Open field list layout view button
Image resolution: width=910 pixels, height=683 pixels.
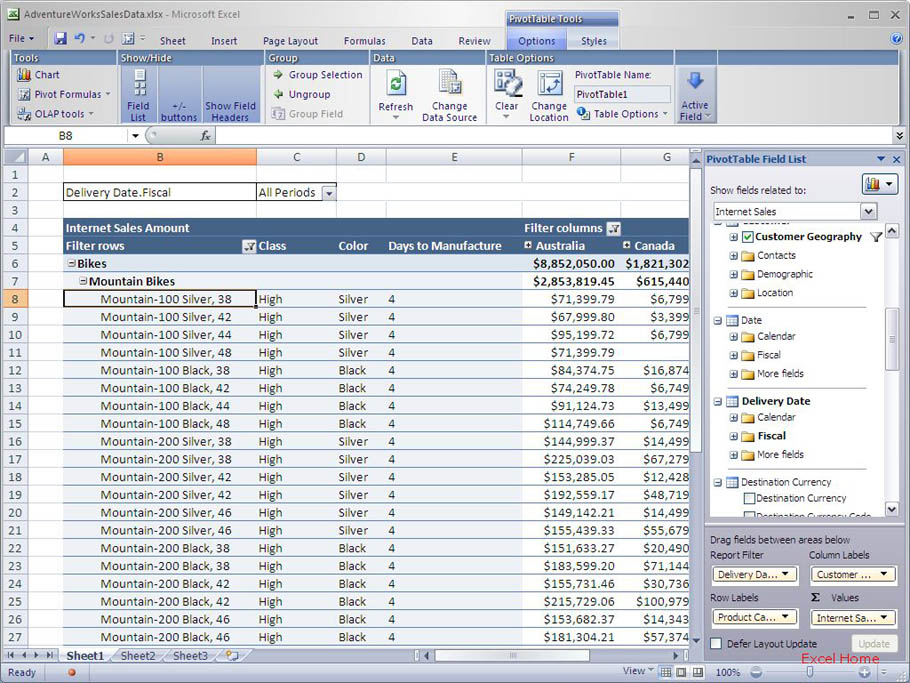[880, 185]
